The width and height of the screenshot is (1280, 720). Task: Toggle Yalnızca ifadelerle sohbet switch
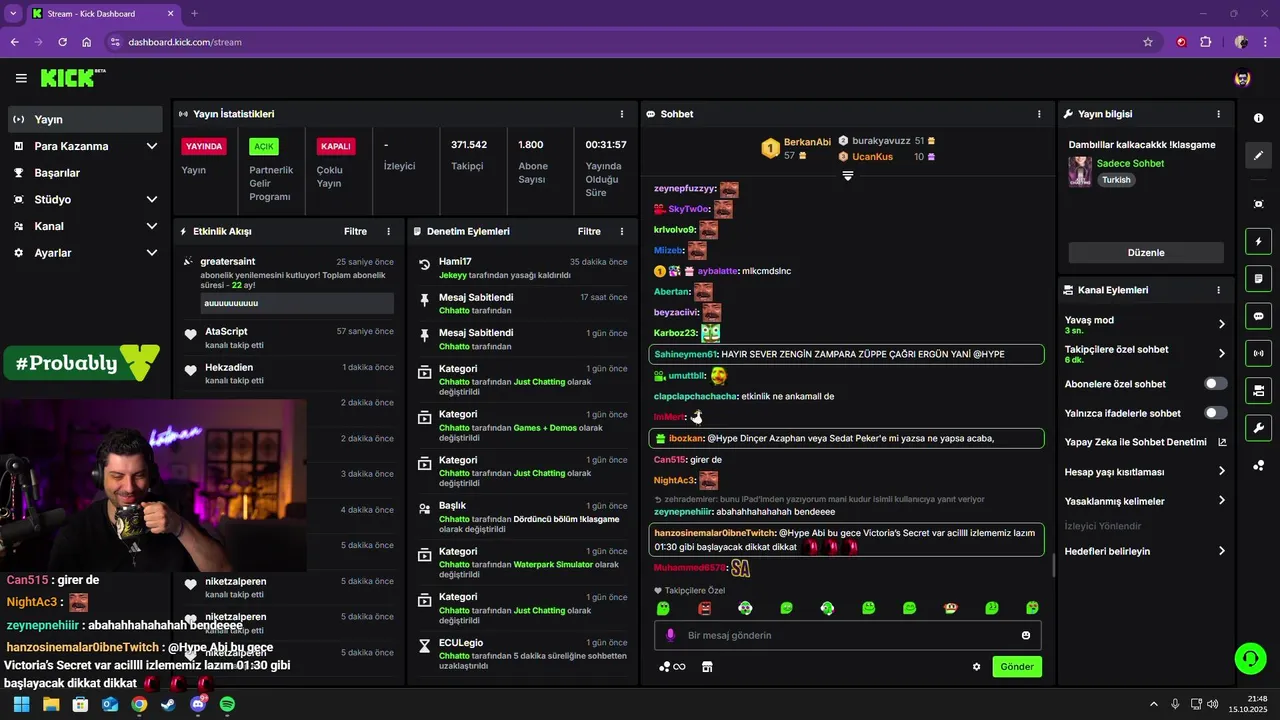point(1216,413)
